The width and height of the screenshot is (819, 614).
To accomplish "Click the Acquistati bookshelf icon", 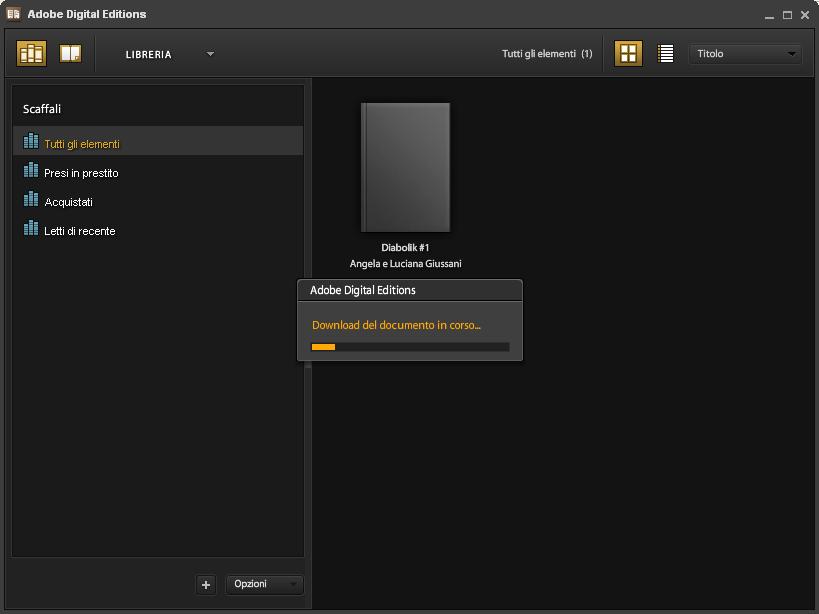I will pos(31,199).
